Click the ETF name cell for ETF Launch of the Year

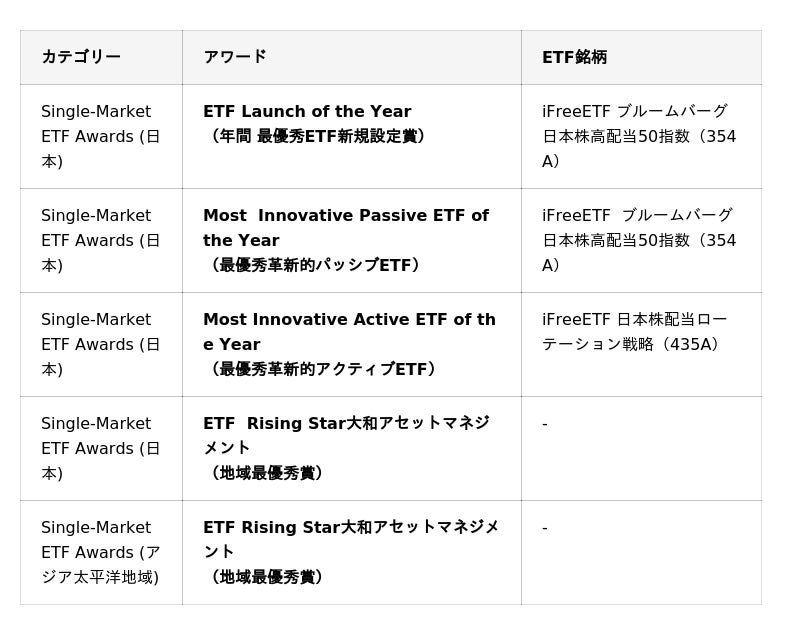[x=639, y=136]
